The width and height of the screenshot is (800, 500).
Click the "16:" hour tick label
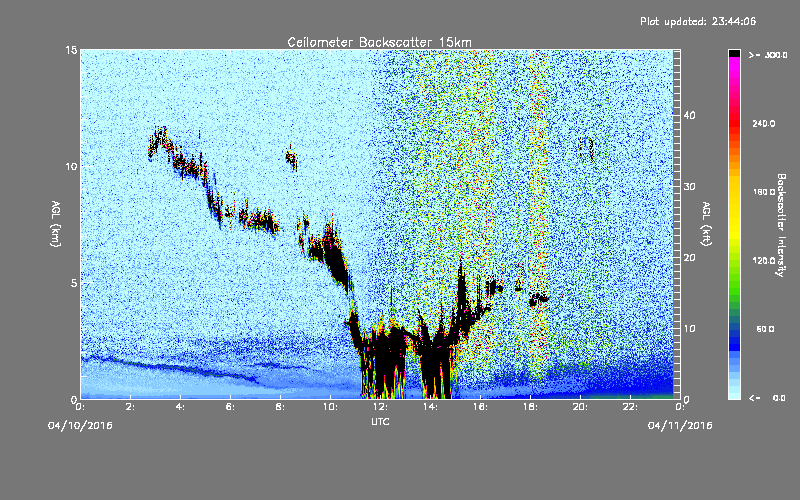pos(480,407)
